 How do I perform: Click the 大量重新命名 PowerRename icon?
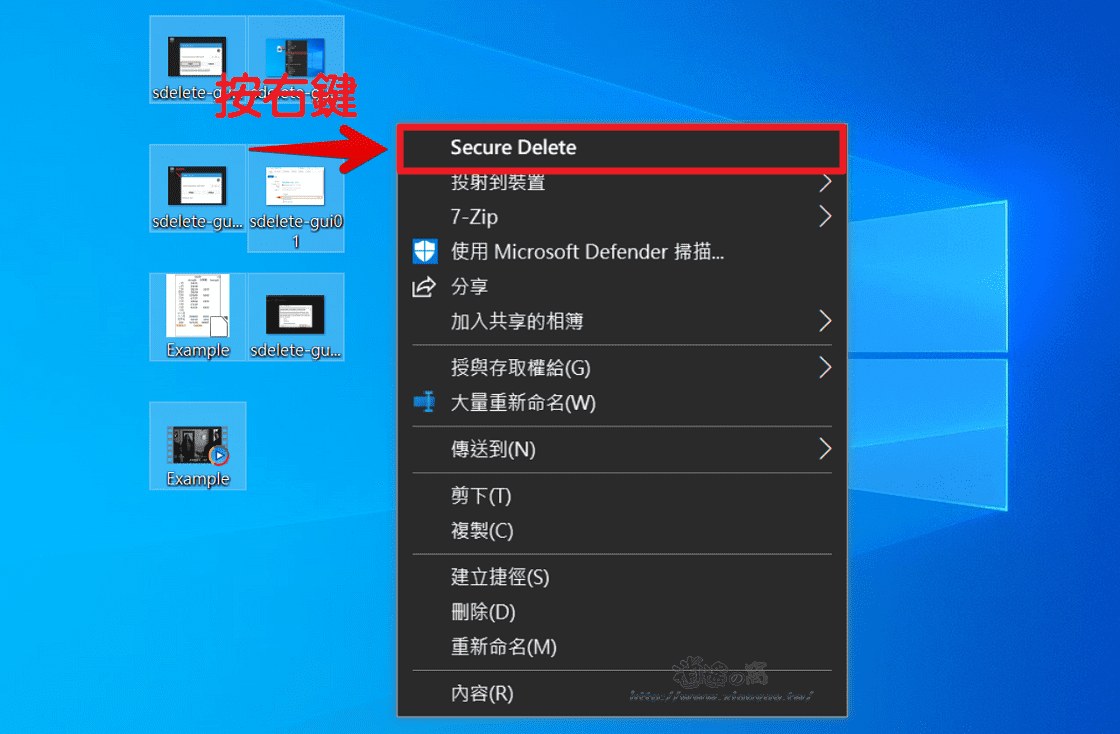tap(425, 402)
